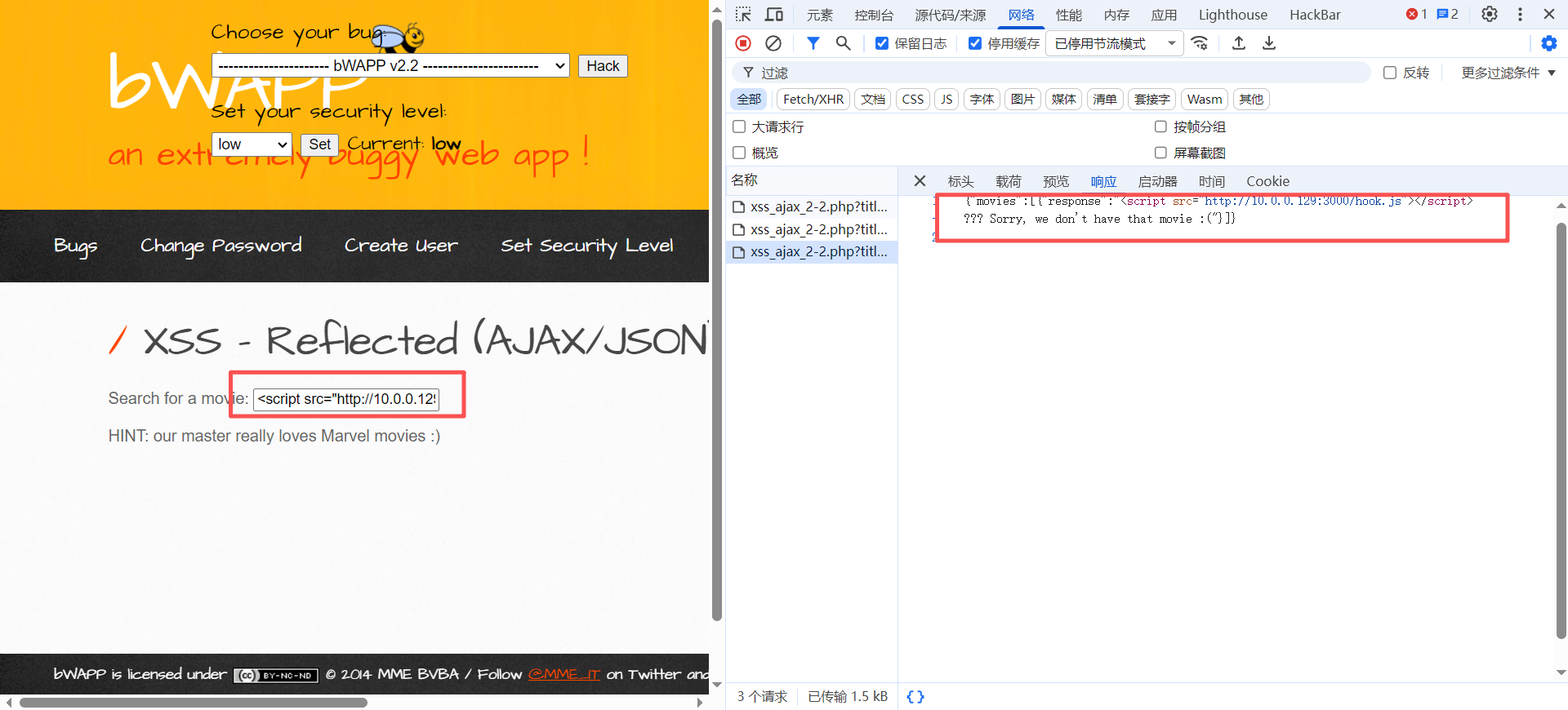Focus the movie search input field
The height and width of the screenshot is (710, 1568).
(x=346, y=399)
